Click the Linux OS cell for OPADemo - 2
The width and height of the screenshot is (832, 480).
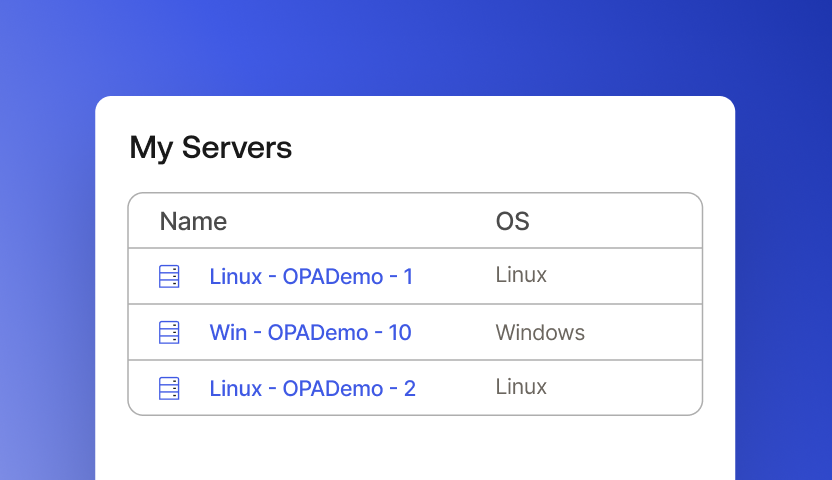(521, 387)
